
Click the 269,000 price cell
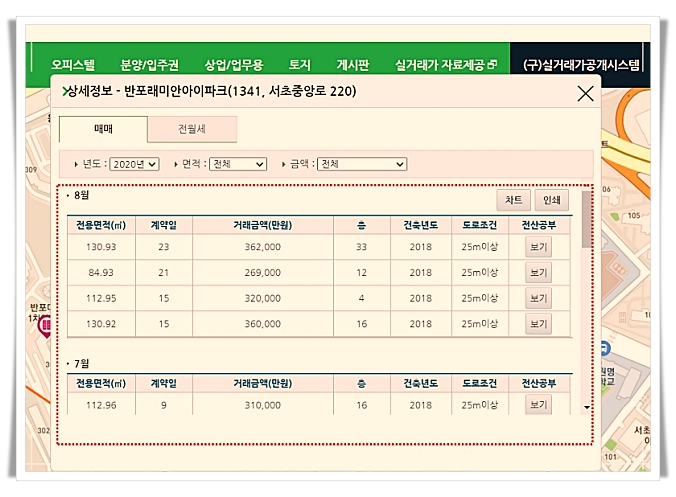263,272
